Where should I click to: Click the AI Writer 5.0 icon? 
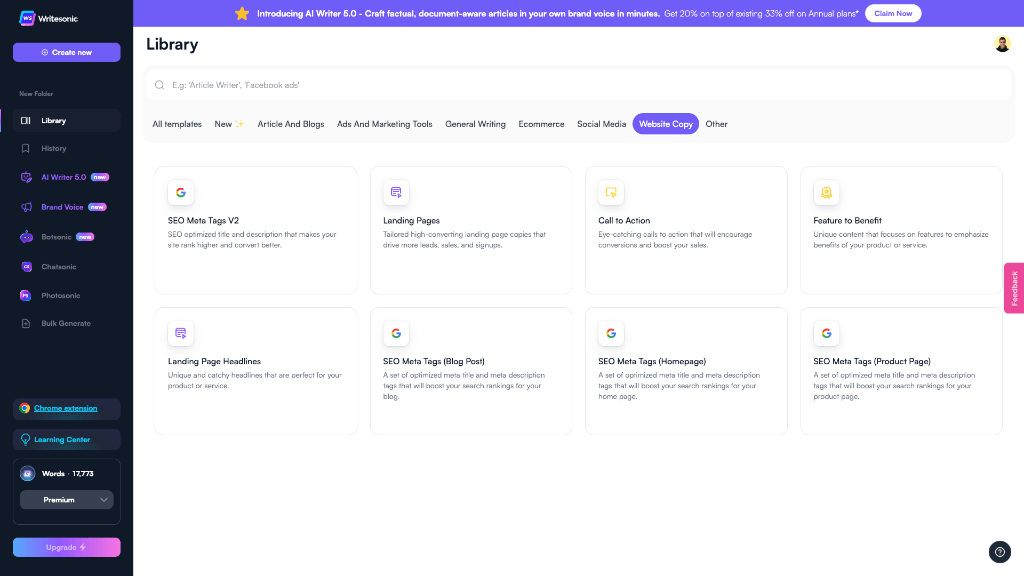point(26,178)
